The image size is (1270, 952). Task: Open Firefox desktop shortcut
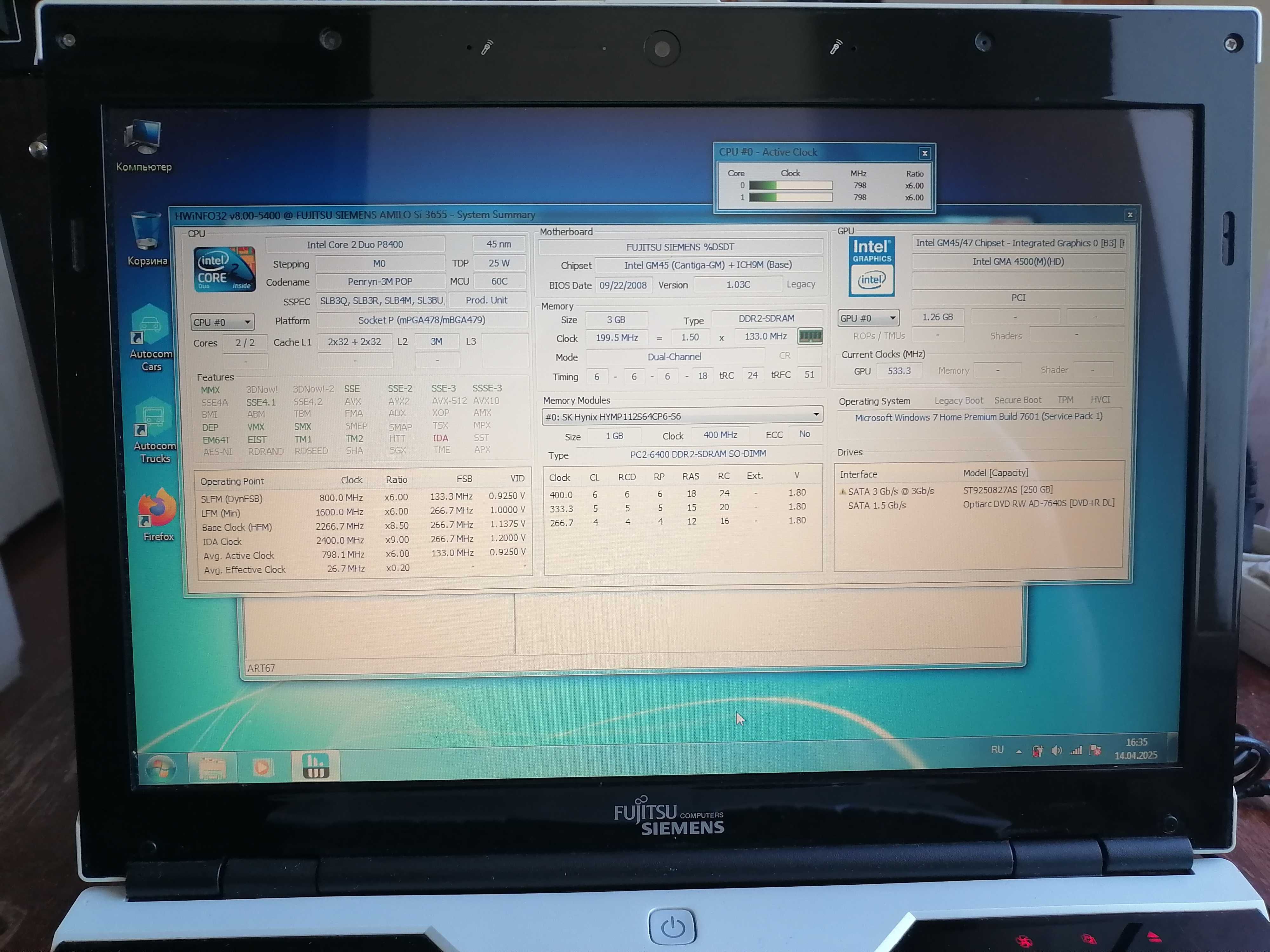click(157, 515)
